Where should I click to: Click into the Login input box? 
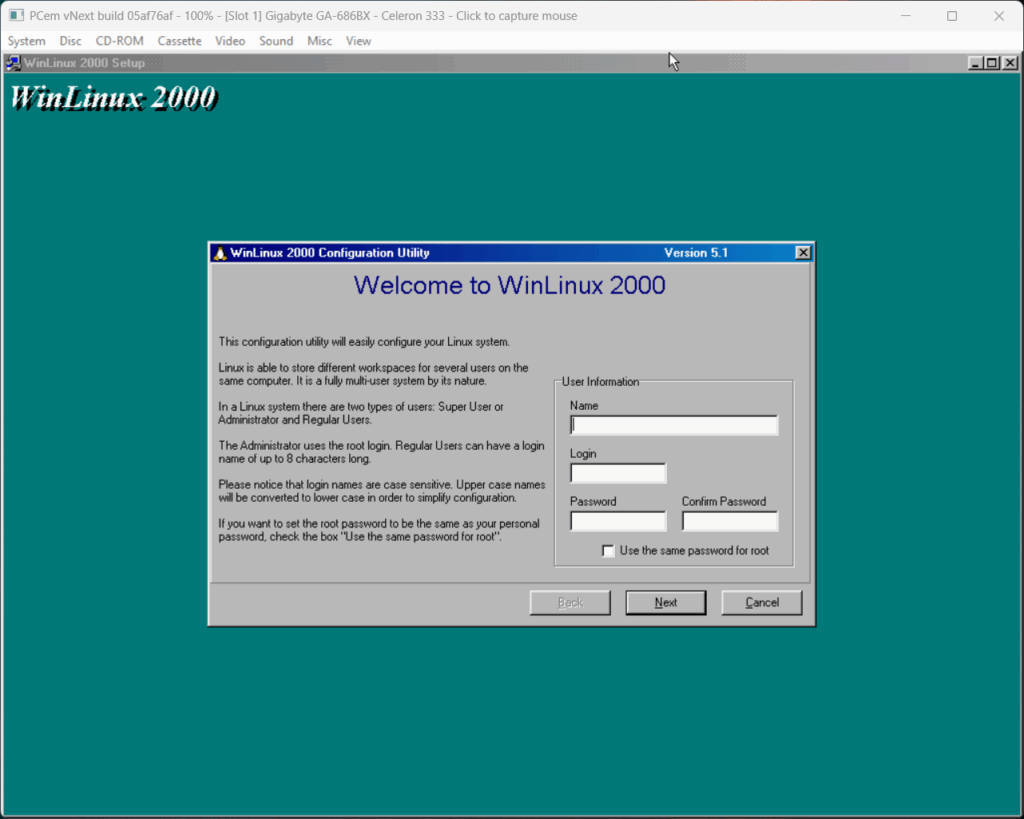click(617, 473)
